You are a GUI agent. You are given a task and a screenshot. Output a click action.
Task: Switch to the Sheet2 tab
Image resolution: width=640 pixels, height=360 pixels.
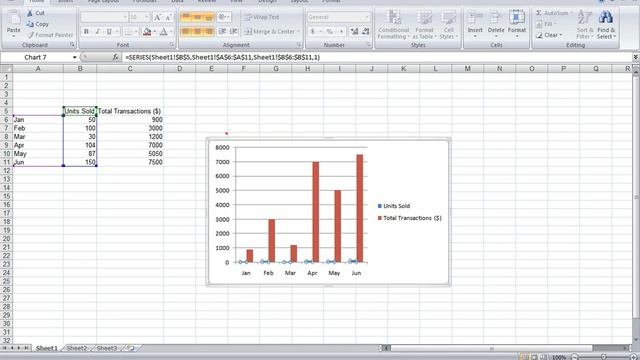[x=77, y=348]
